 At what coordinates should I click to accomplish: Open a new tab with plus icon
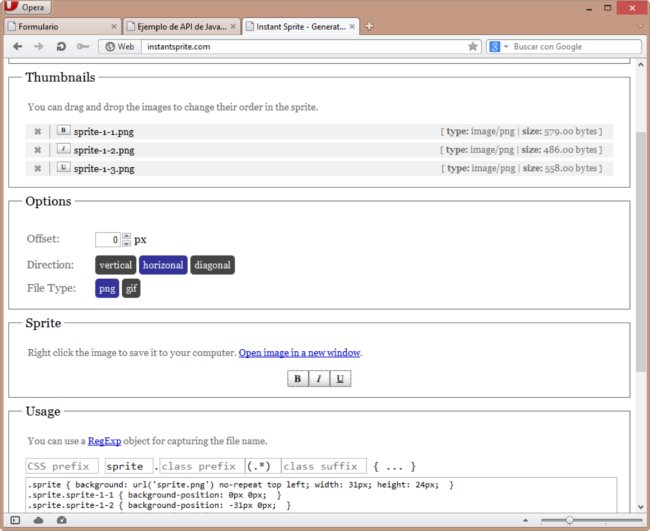coord(369,27)
